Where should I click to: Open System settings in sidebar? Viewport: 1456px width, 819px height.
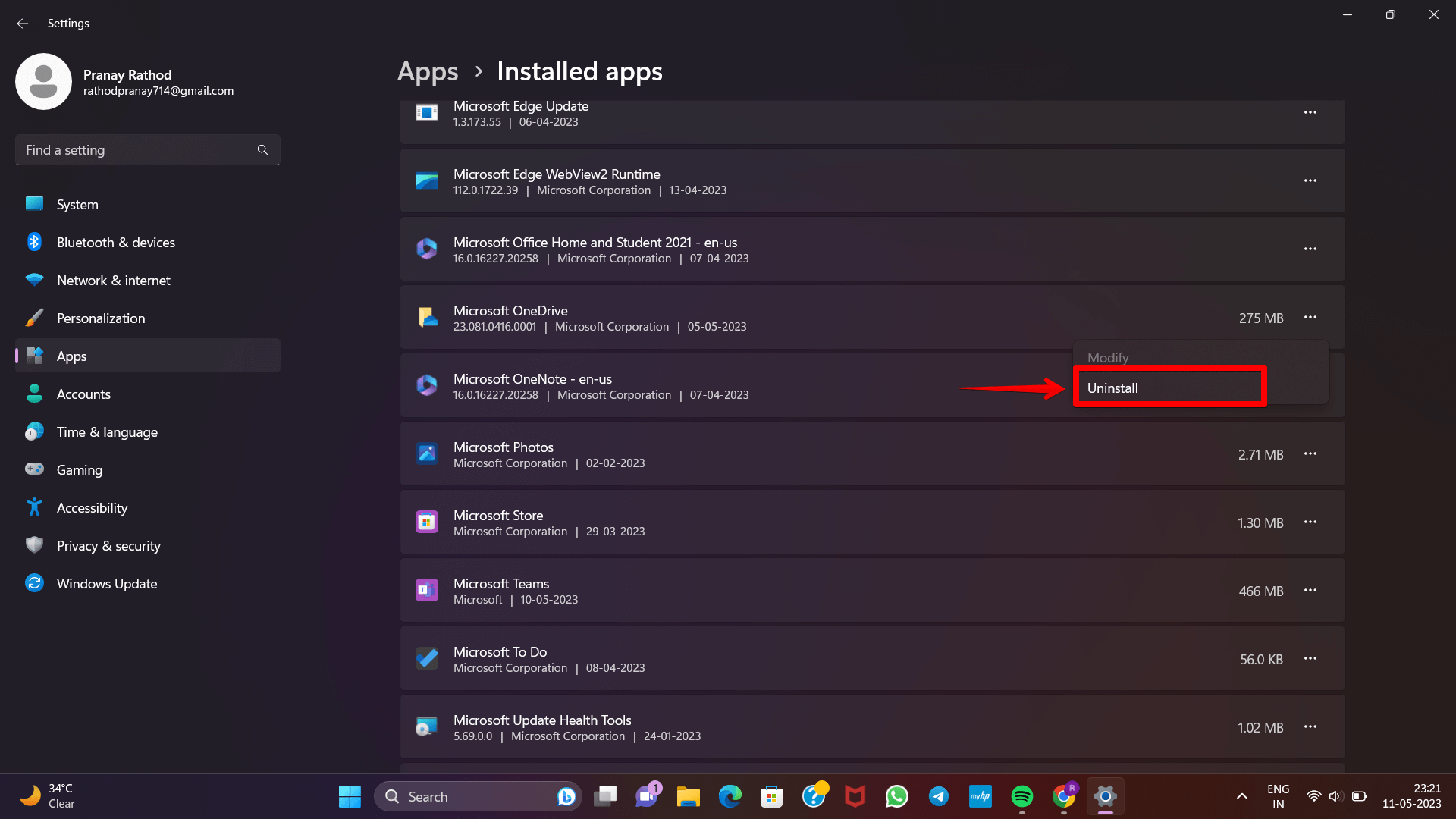pos(148,204)
